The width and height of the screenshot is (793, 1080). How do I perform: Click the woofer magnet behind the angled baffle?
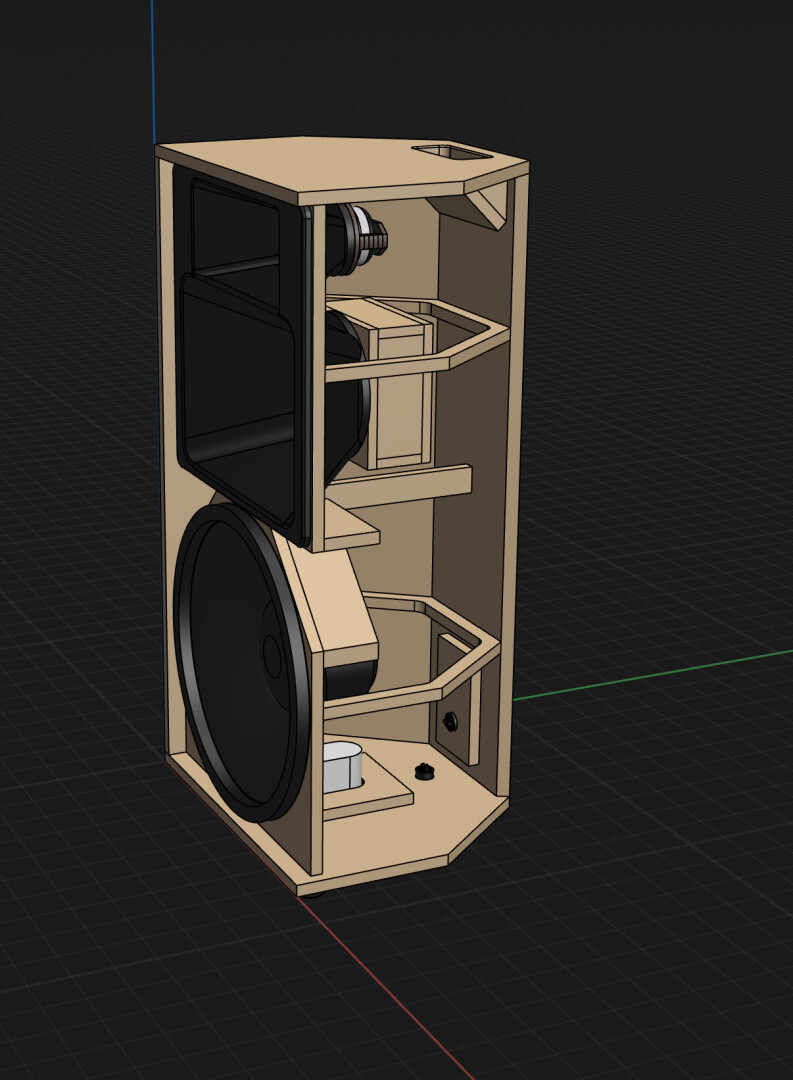[x=350, y=678]
